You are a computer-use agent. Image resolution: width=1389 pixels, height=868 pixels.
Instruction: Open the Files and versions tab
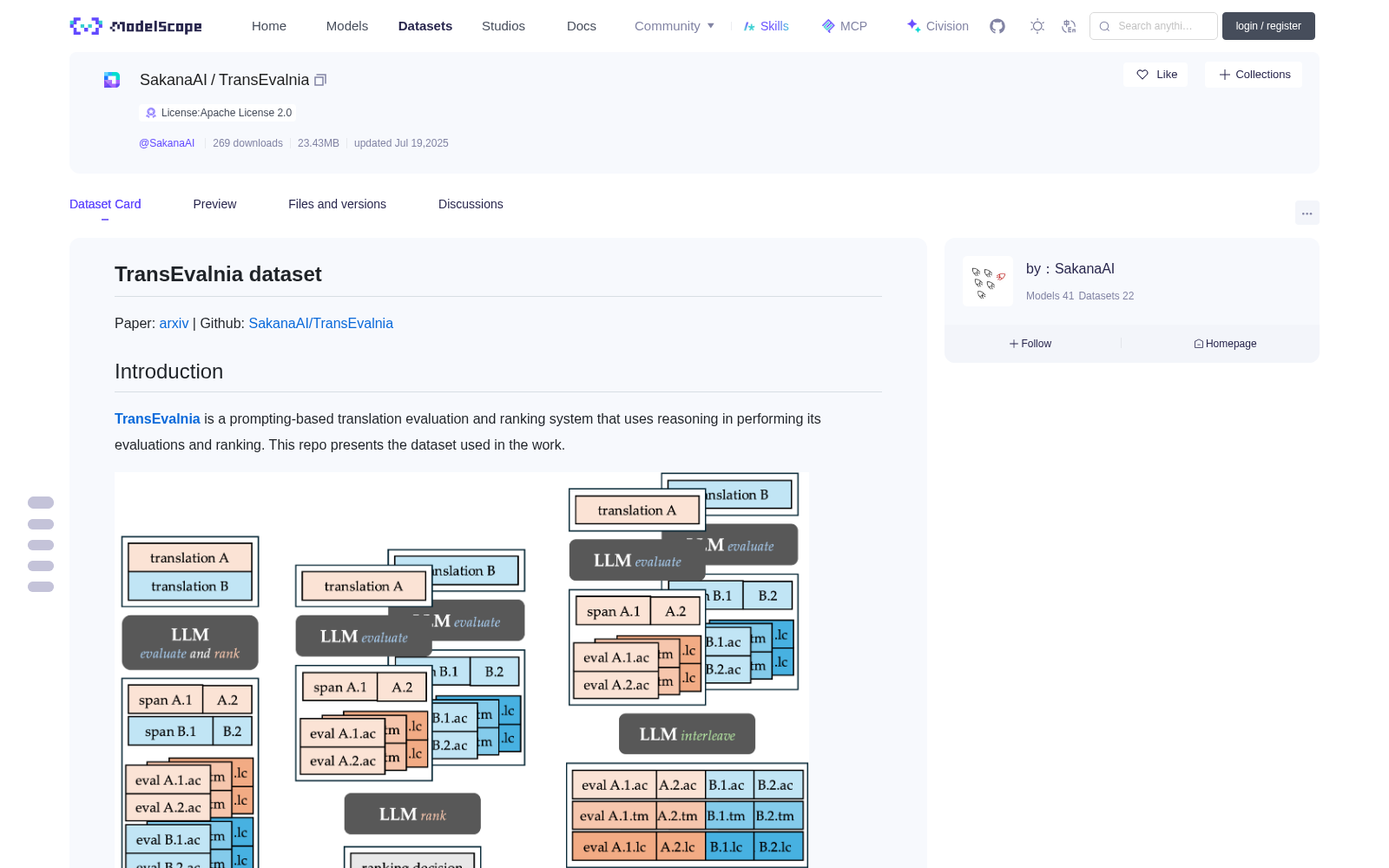click(x=337, y=204)
